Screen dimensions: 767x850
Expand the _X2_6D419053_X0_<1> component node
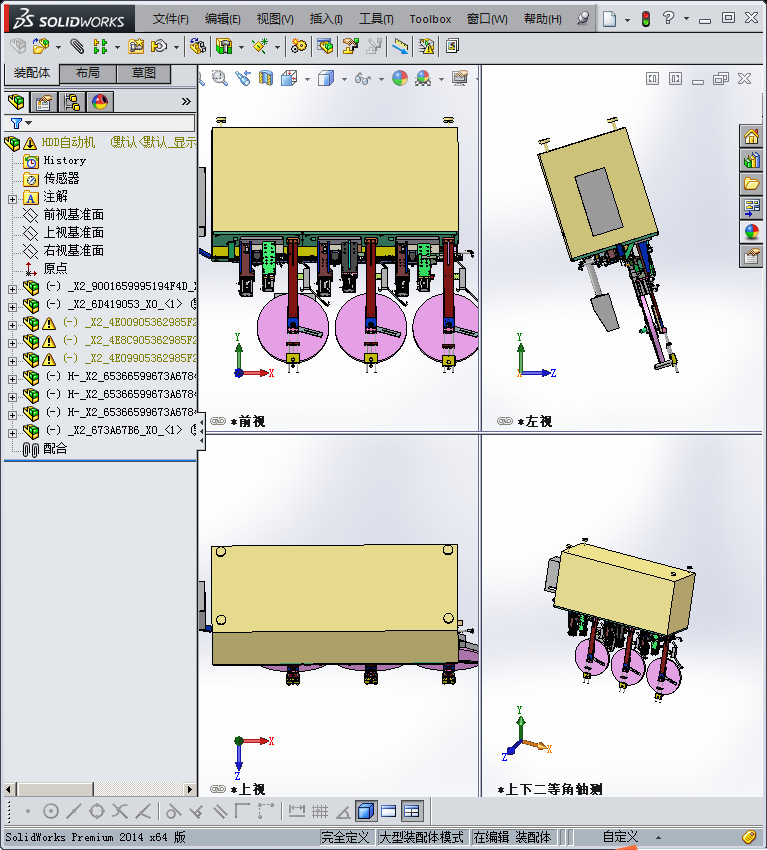pos(12,307)
